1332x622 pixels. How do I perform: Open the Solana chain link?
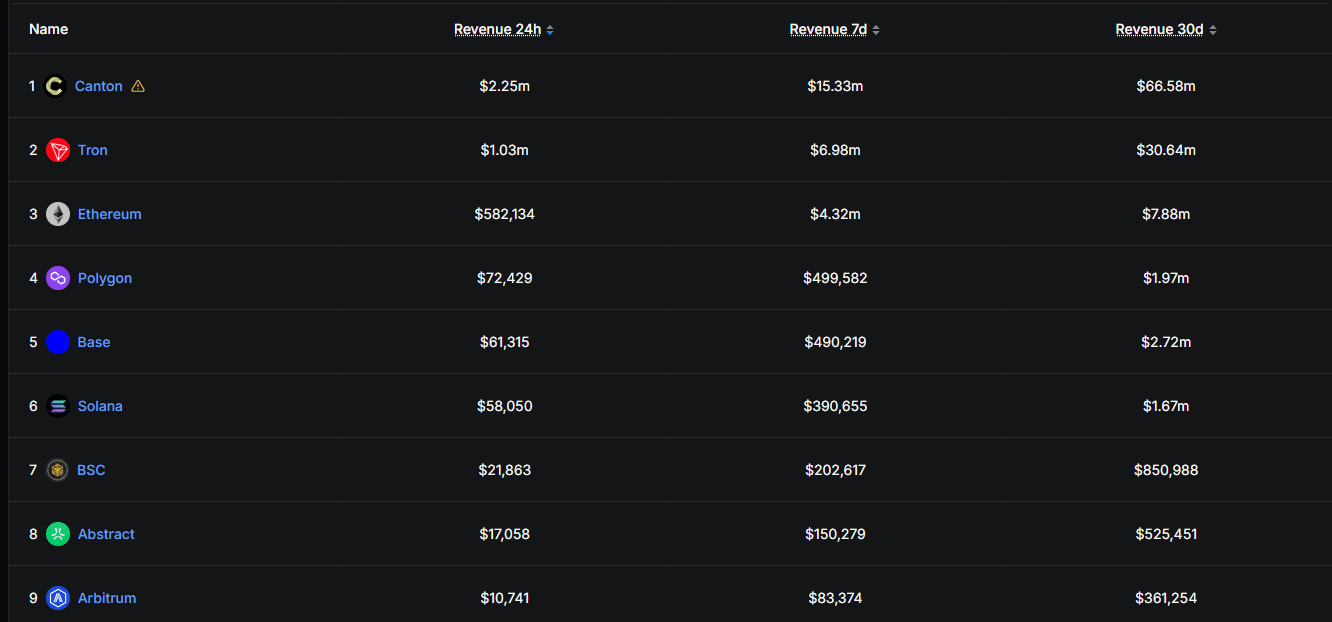point(100,406)
